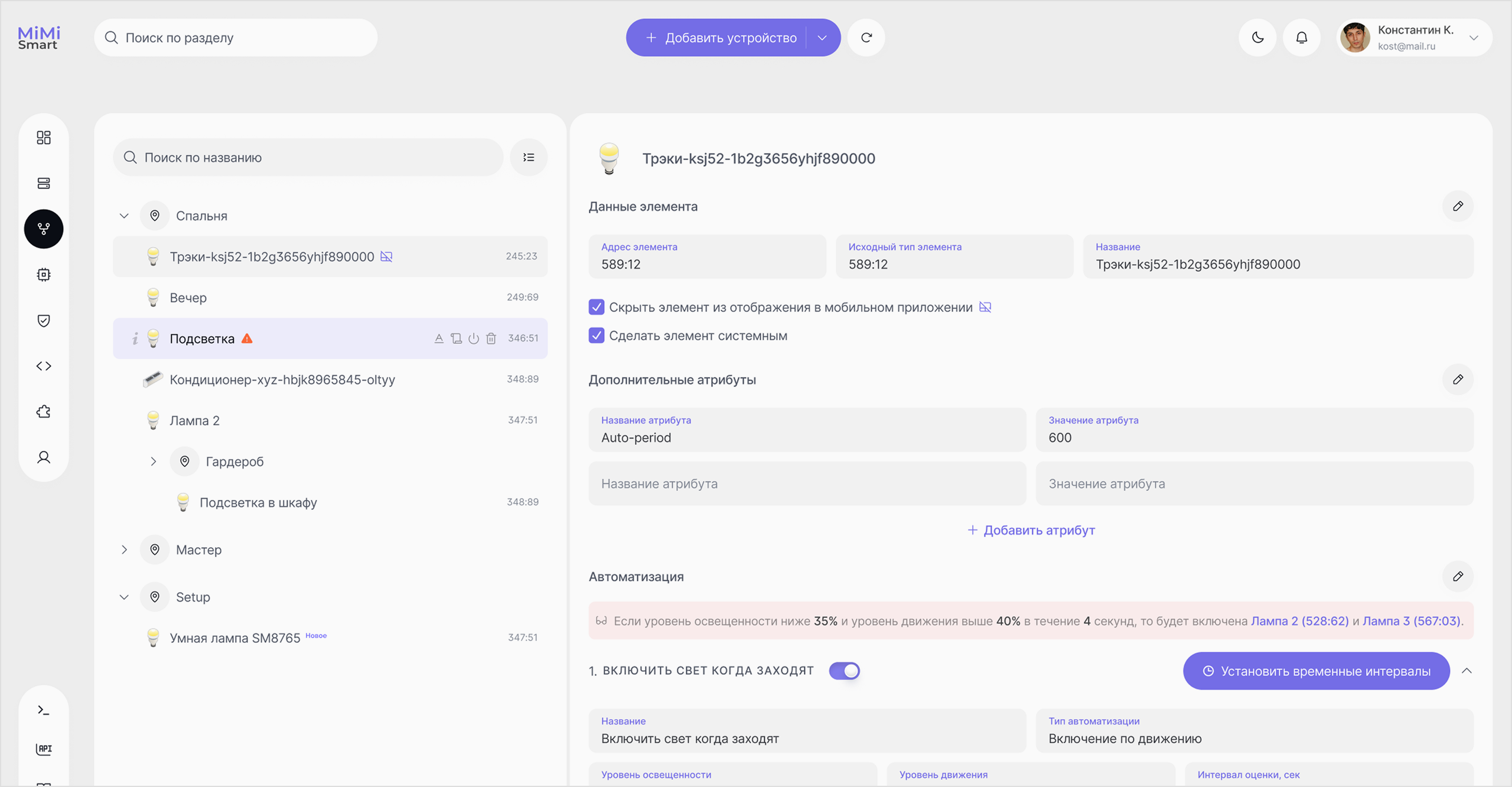
Task: Open notifications bell
Action: tap(1302, 38)
